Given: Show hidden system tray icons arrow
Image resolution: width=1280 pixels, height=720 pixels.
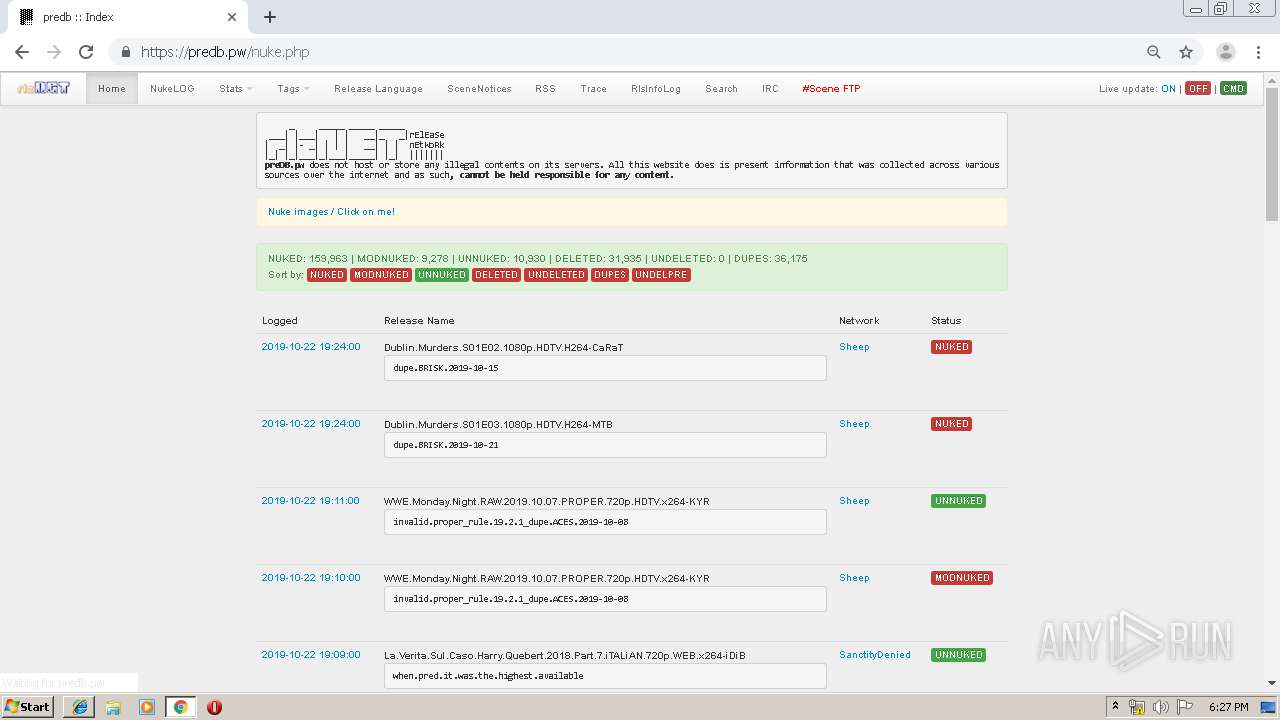Looking at the screenshot, I should point(1116,707).
